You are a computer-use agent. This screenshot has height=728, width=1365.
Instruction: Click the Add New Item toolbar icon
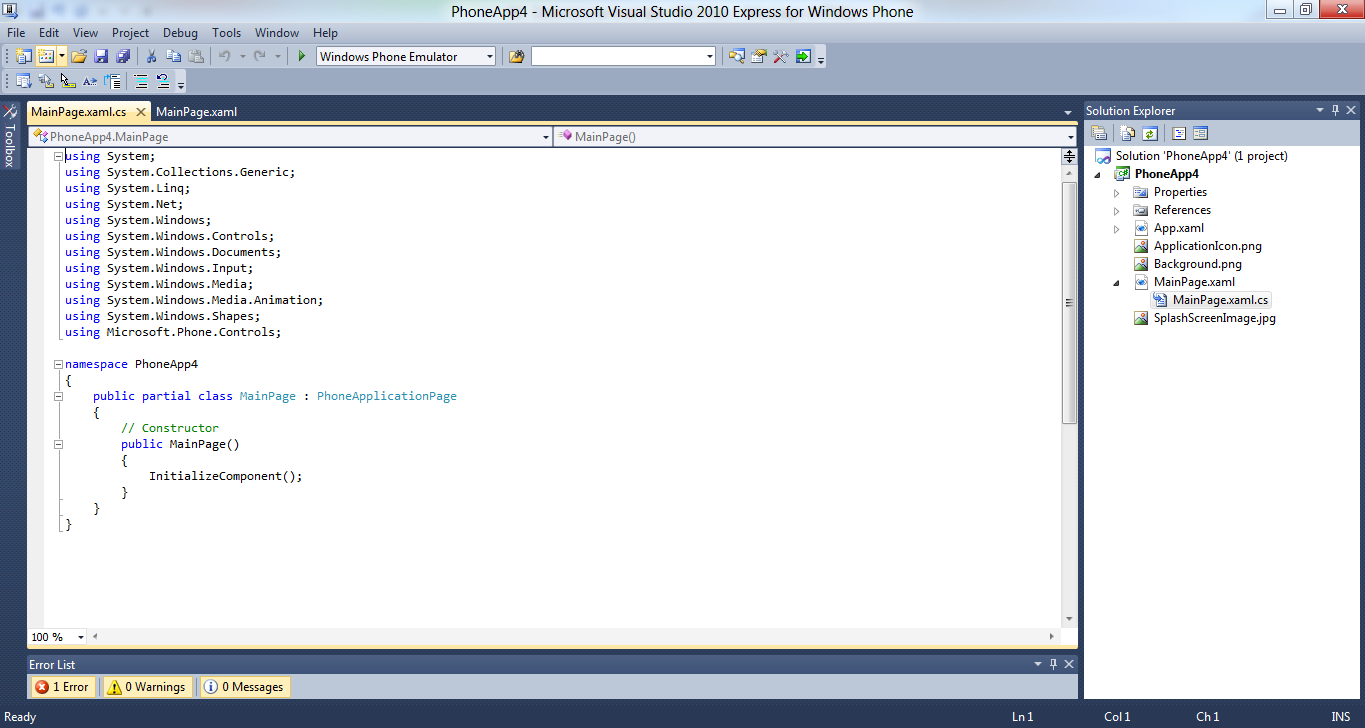(45, 57)
